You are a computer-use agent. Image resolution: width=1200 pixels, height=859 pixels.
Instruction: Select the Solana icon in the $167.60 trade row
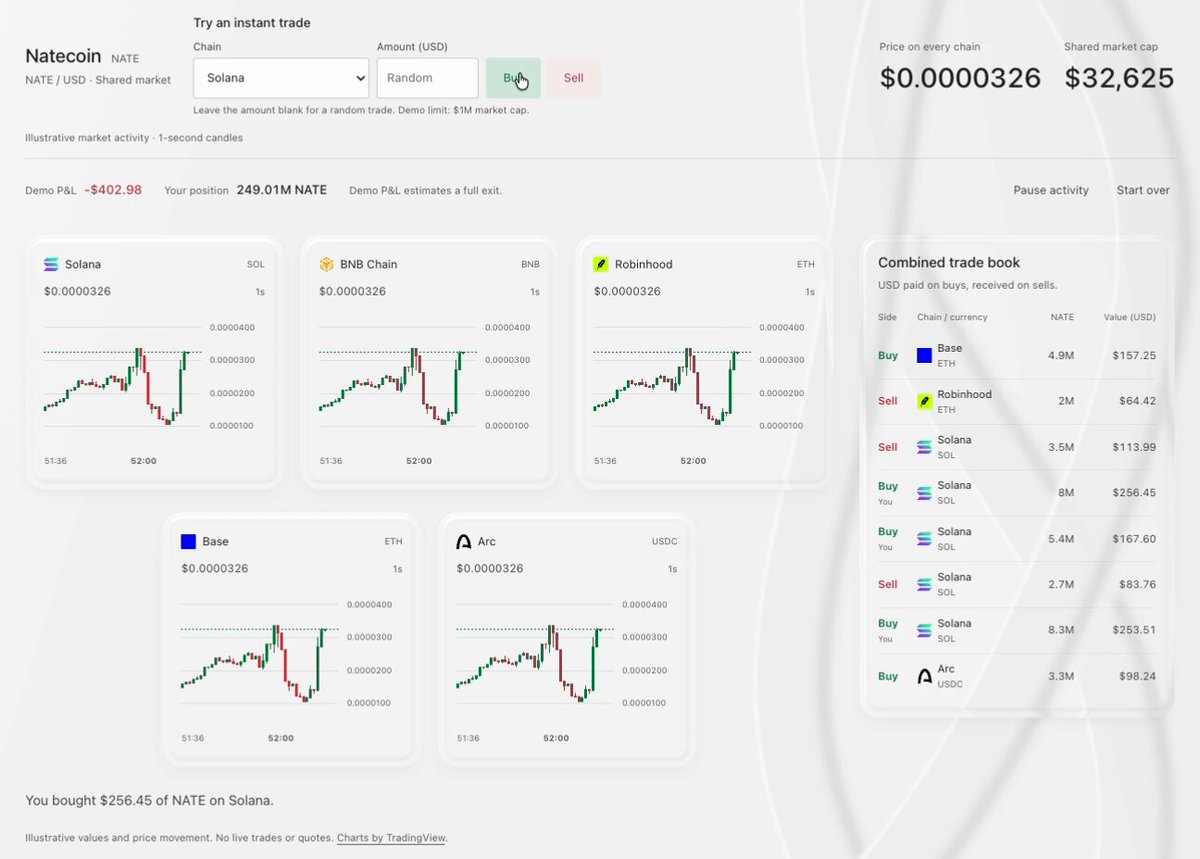click(925, 539)
